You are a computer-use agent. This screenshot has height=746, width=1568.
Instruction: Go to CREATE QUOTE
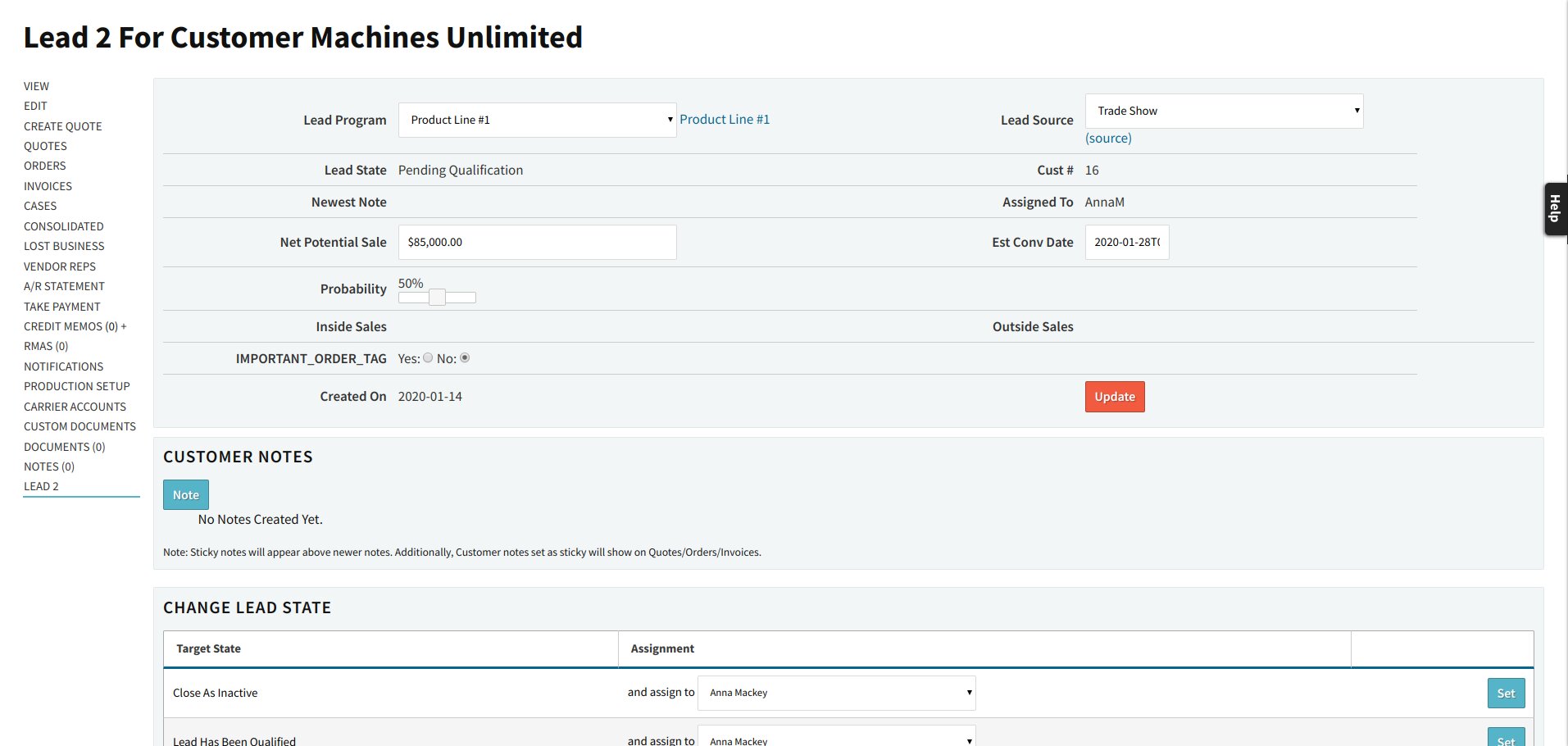point(63,126)
